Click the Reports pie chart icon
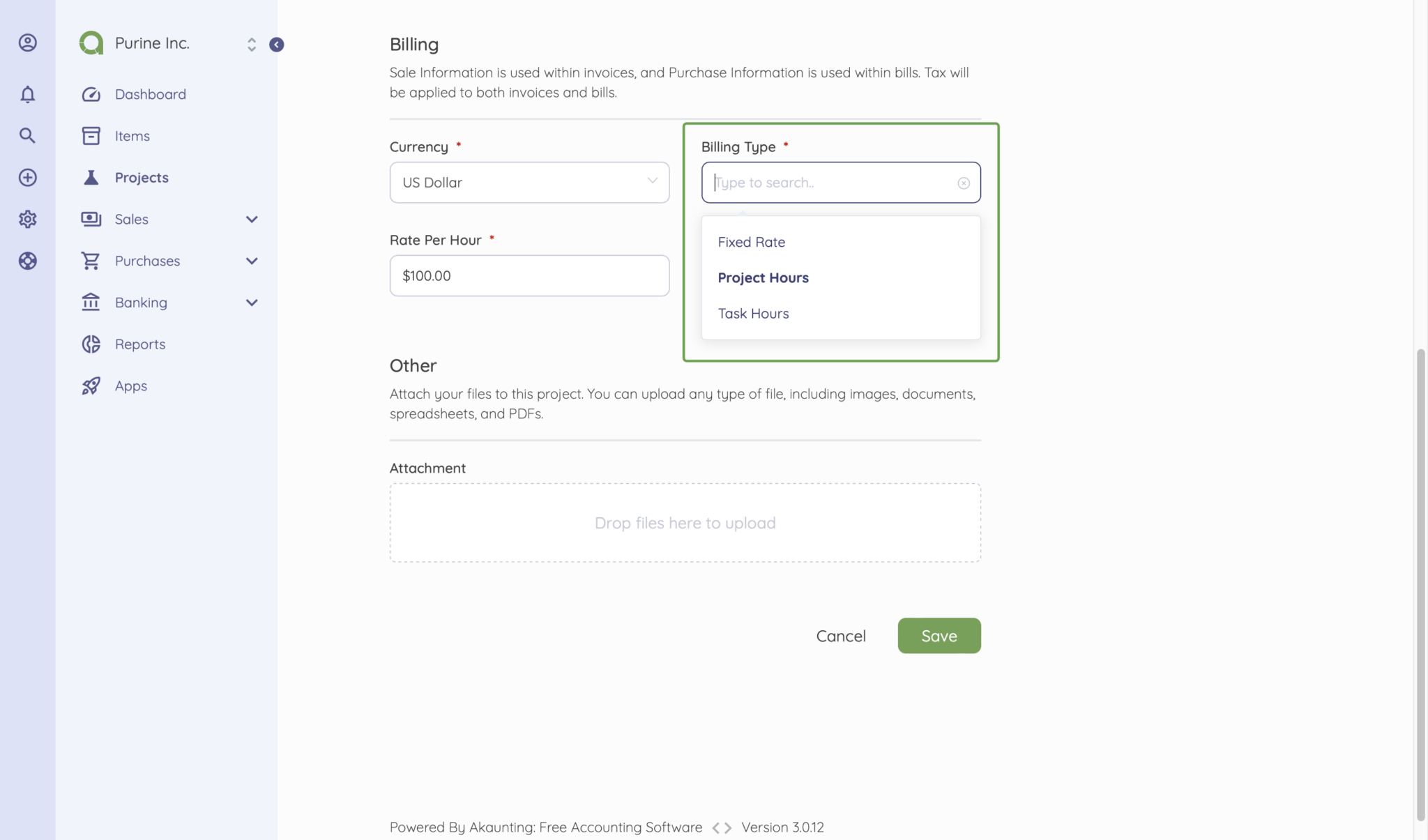The height and width of the screenshot is (840, 1428). click(91, 344)
